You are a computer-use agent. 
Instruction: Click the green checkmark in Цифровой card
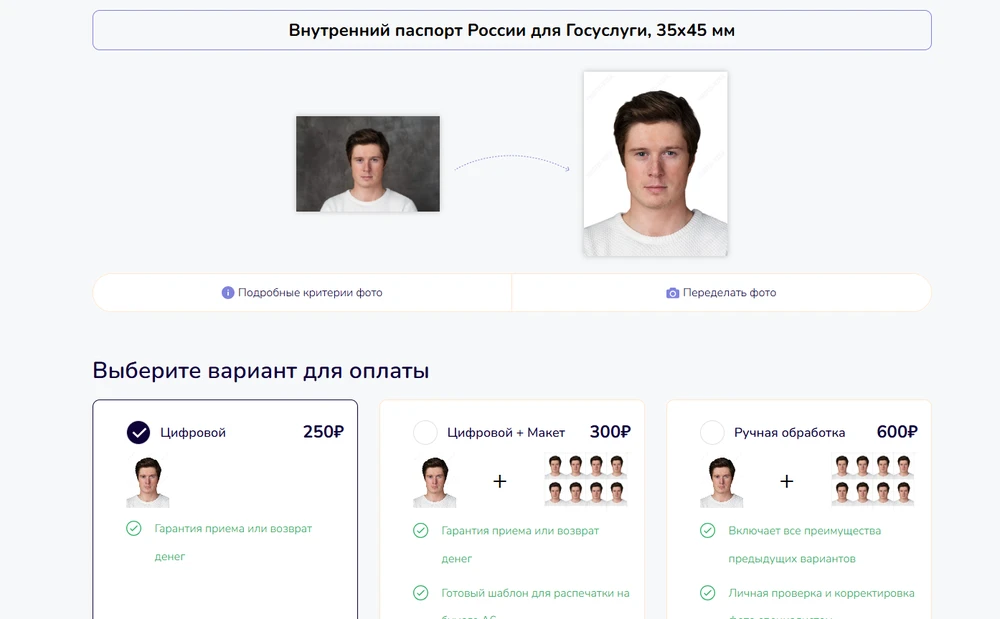tap(134, 528)
